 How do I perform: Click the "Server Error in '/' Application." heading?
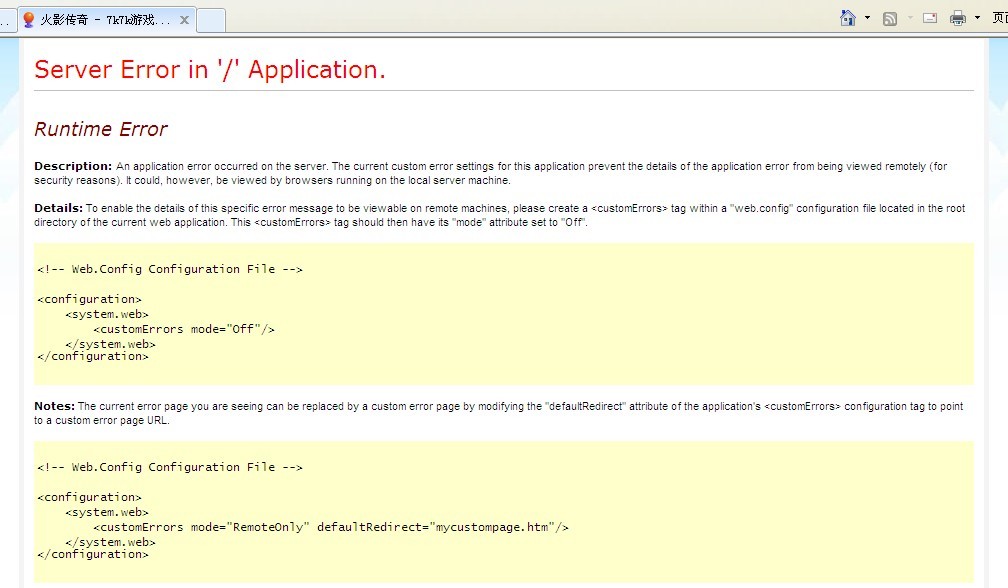pyautogui.click(x=210, y=69)
